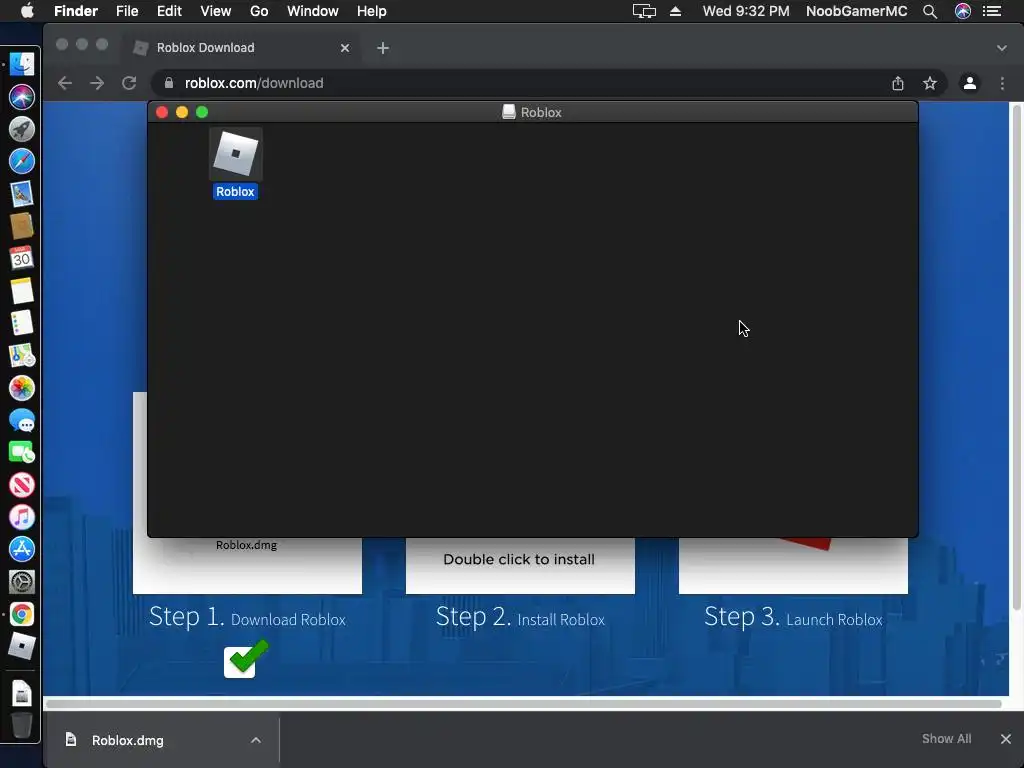Reload the Roblox download page
The image size is (1024, 768).
[x=129, y=83]
